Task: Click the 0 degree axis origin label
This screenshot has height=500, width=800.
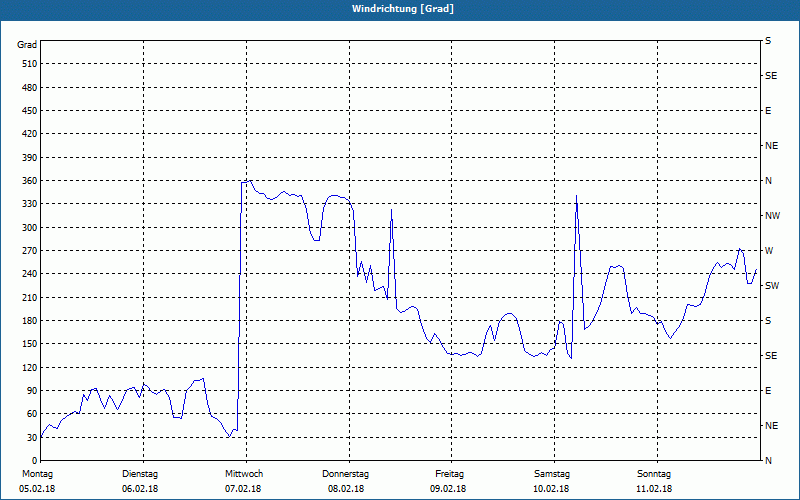Action: coord(34,461)
